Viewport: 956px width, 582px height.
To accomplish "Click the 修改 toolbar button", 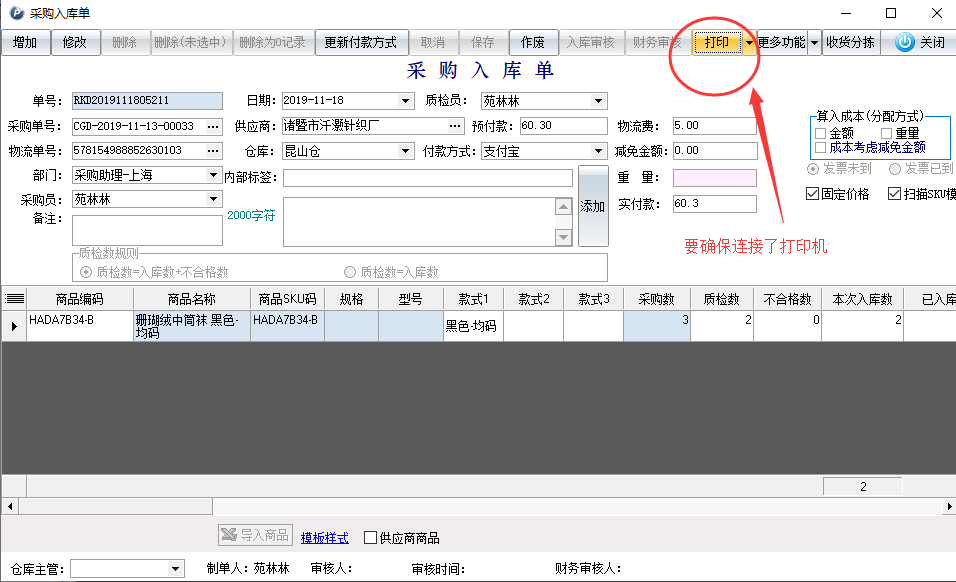I will click(76, 43).
